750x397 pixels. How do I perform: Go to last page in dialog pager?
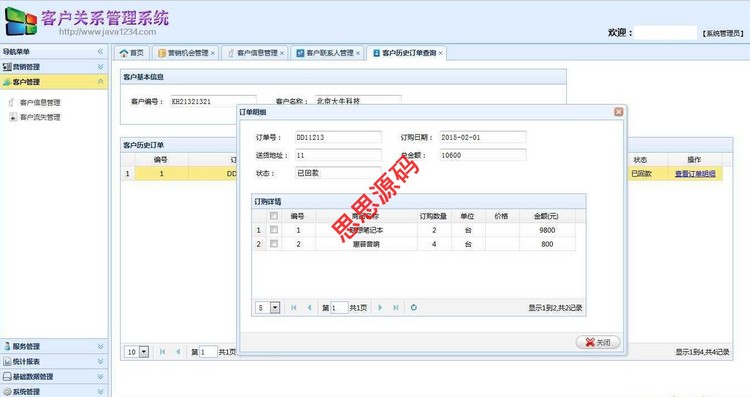tap(396, 308)
